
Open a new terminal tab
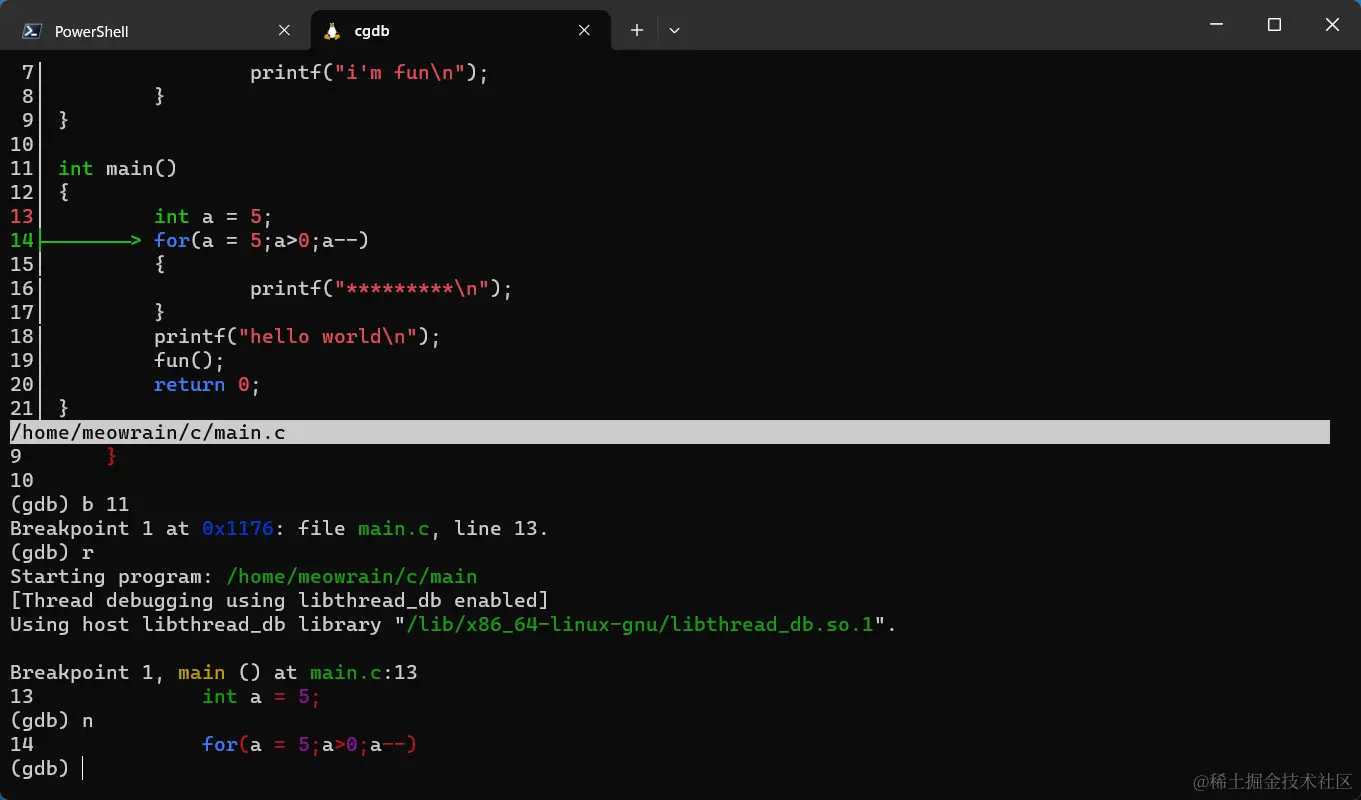pyautogui.click(x=636, y=30)
